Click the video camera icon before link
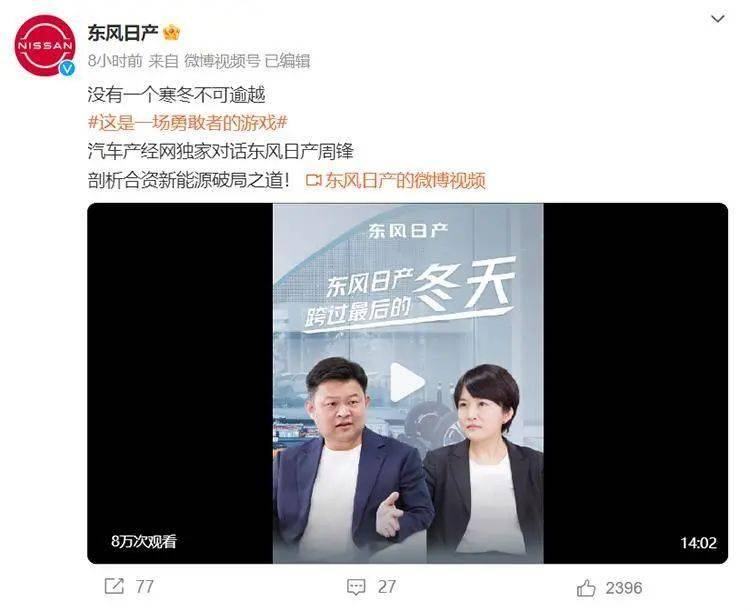Viewport: 750px width, 611px height. (314, 180)
